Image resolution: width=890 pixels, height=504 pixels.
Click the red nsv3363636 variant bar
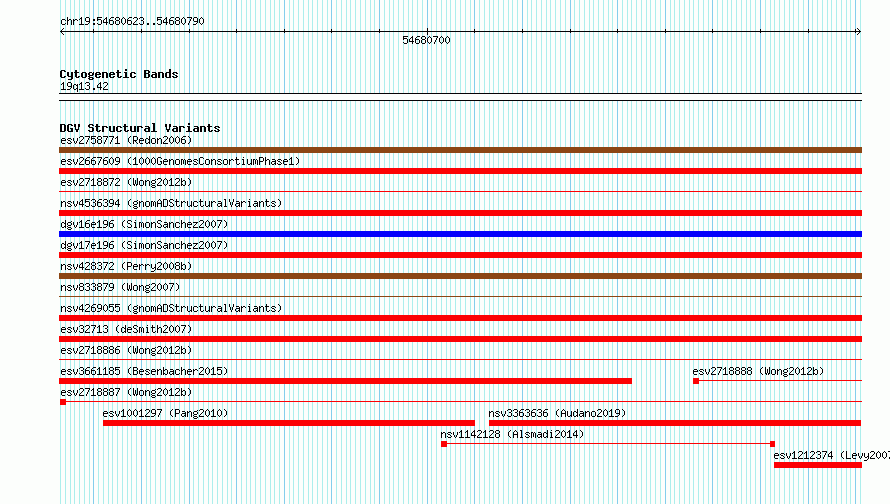[675, 423]
